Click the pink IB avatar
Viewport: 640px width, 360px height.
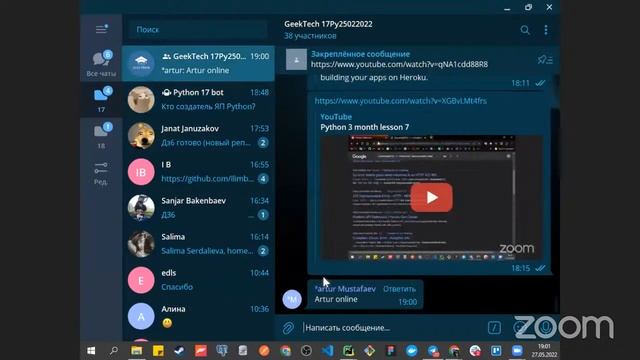(x=141, y=172)
